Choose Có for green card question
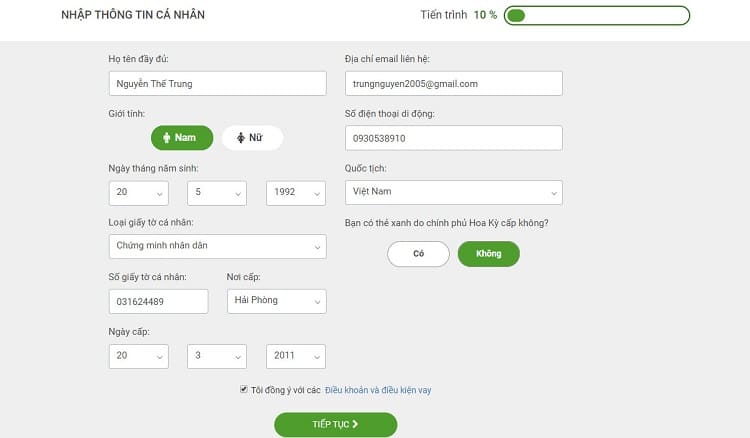 418,254
